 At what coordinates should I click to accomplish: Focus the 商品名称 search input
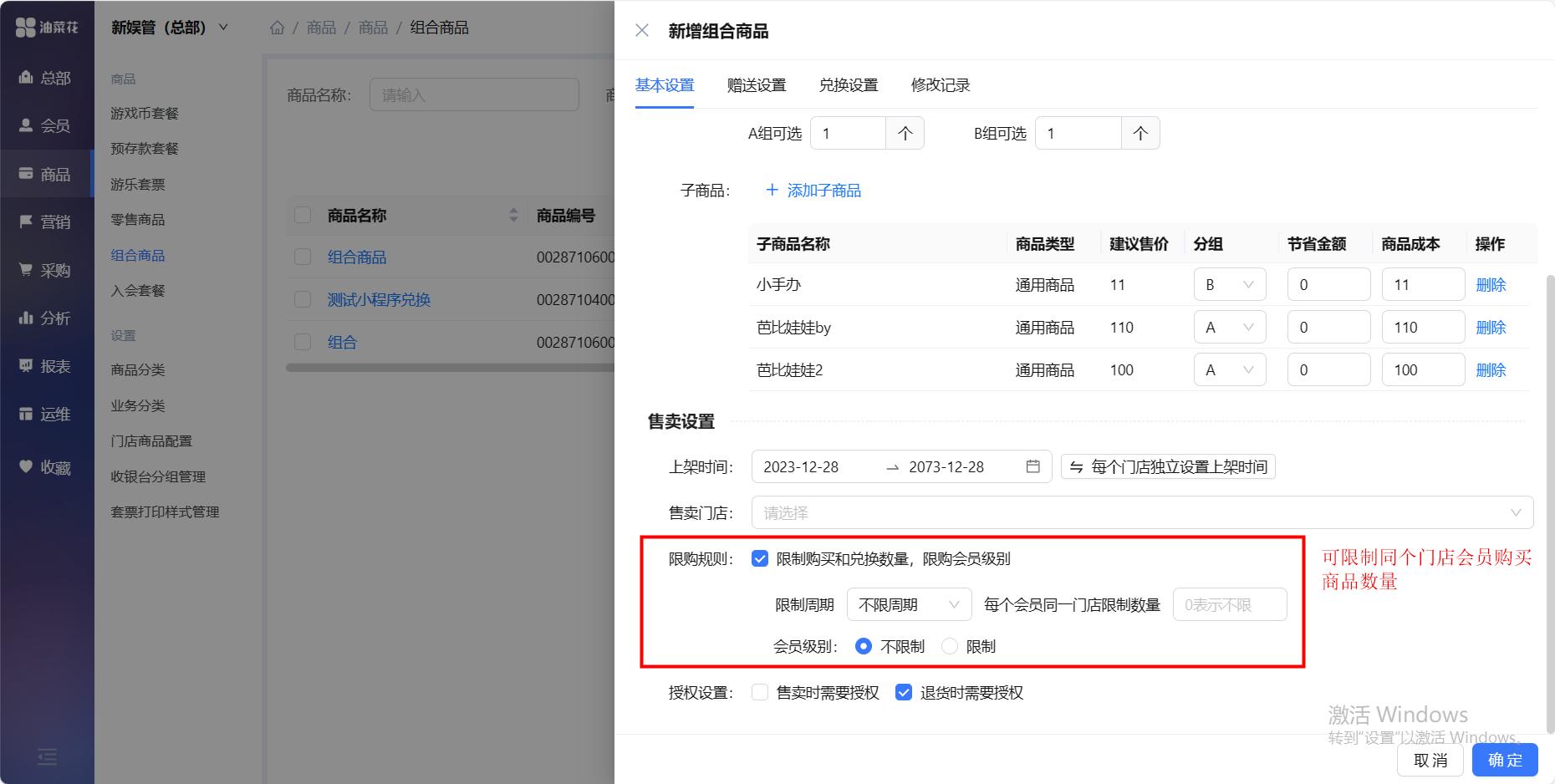click(474, 94)
